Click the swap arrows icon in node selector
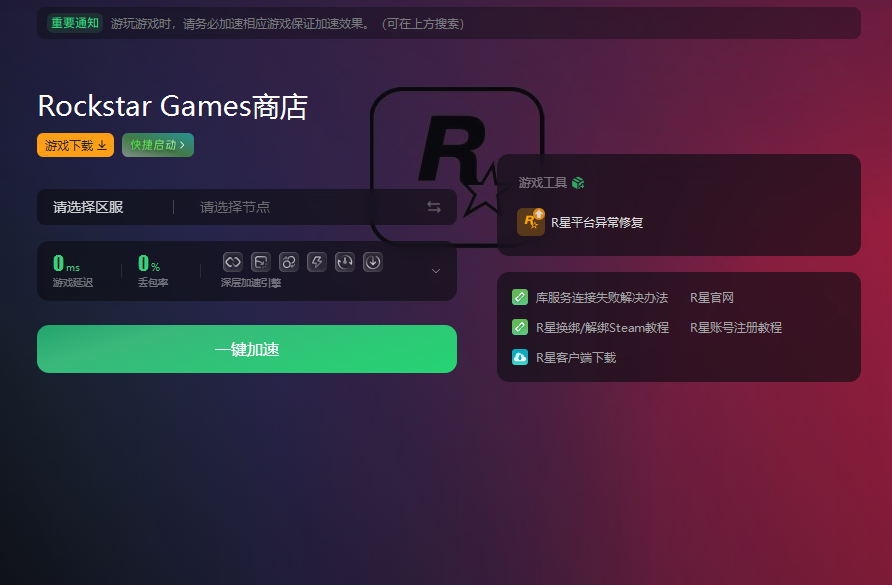The height and width of the screenshot is (585, 892). (x=434, y=207)
